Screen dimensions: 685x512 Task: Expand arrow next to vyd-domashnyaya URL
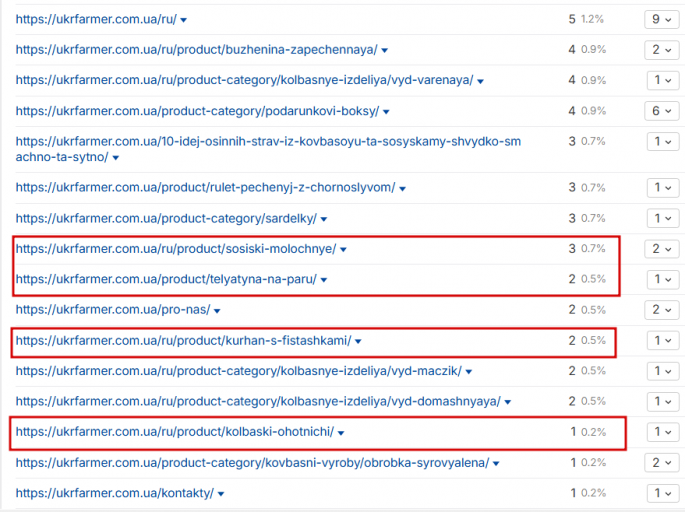pos(508,402)
